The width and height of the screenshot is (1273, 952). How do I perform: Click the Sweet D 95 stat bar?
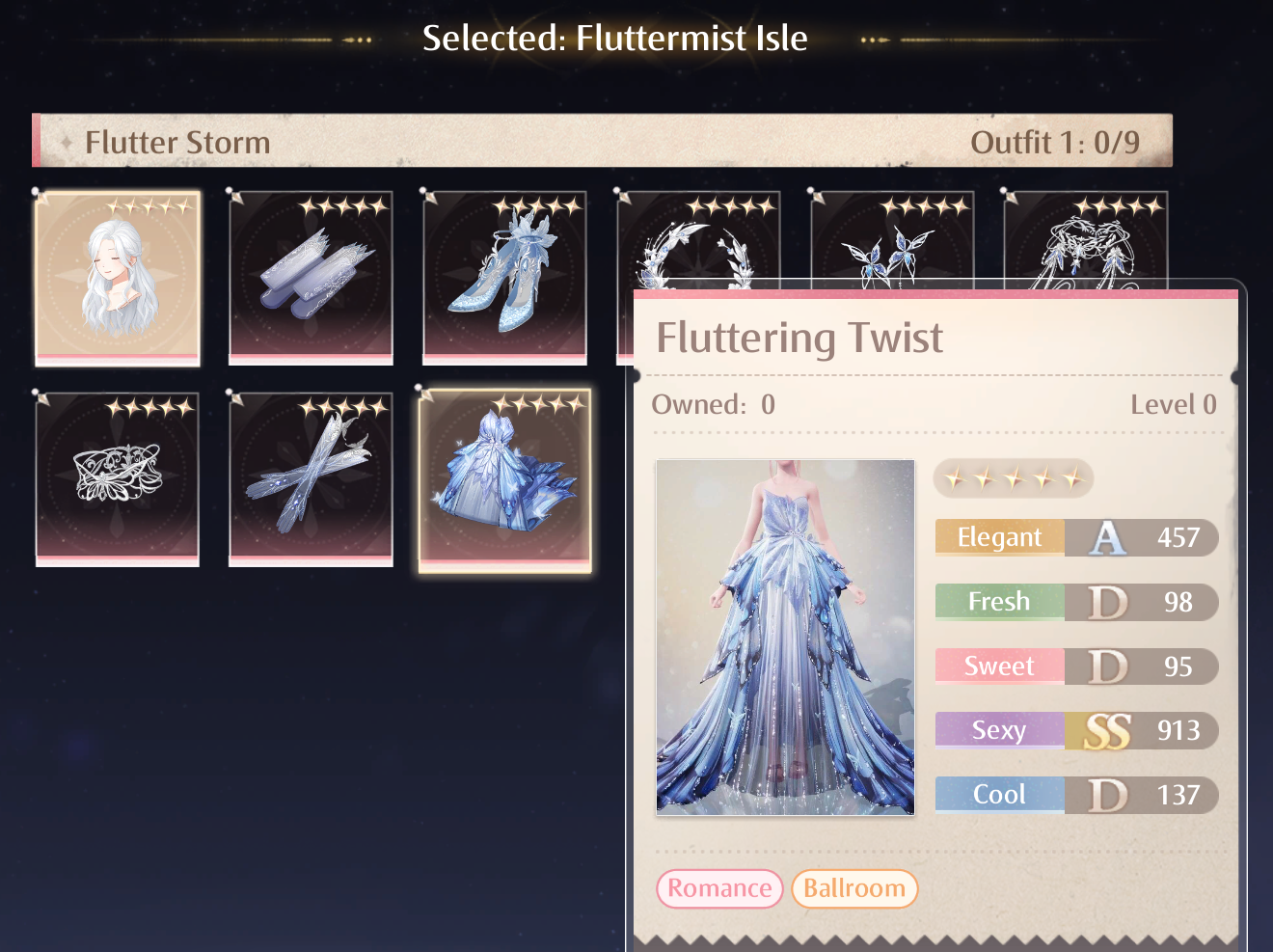[x=1076, y=666]
